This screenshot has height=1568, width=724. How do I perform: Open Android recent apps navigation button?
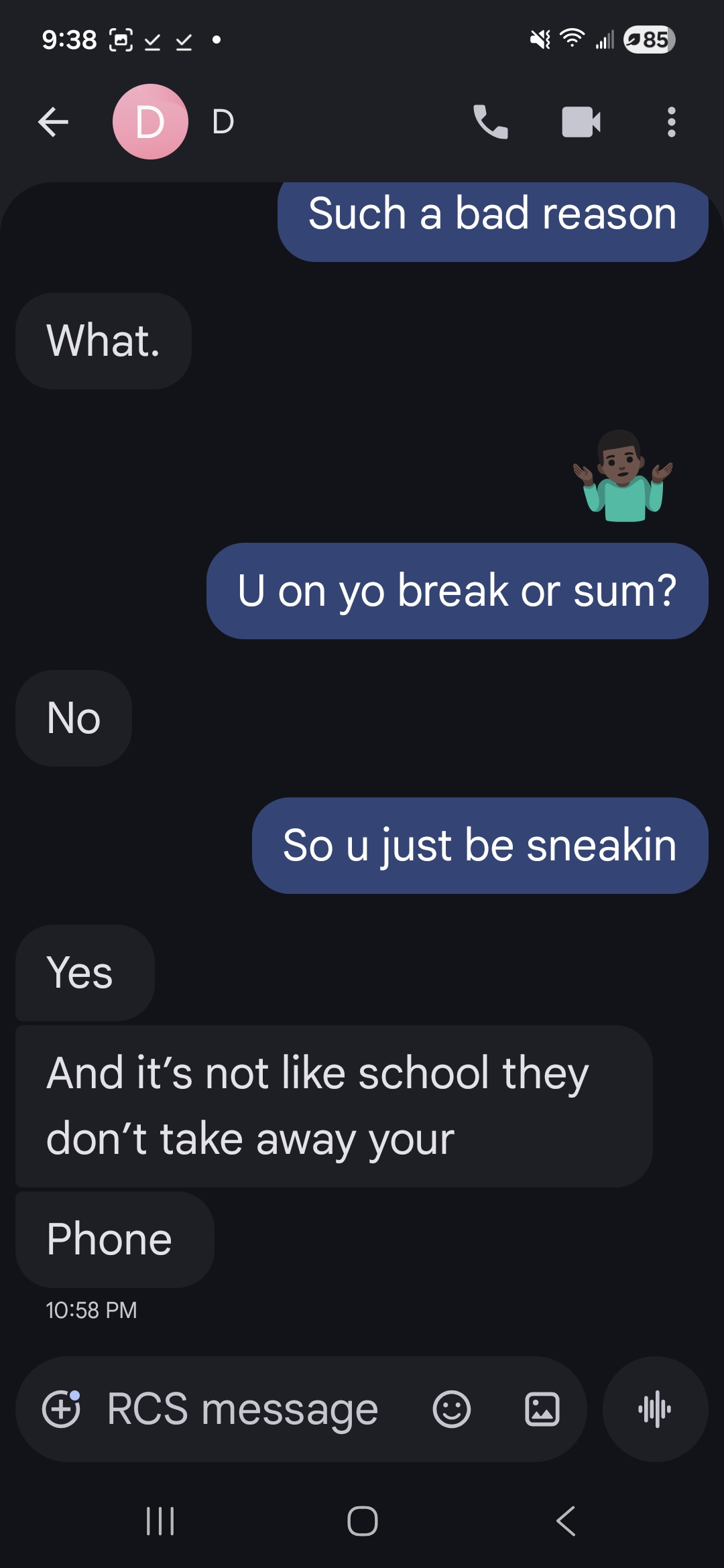(x=160, y=1521)
